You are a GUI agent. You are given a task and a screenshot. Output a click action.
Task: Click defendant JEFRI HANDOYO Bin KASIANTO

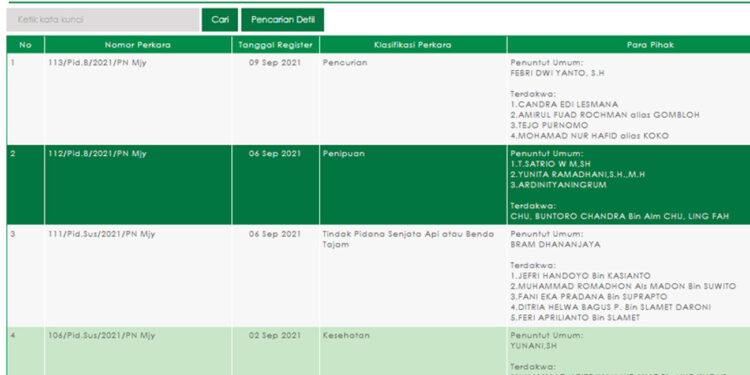580,276
